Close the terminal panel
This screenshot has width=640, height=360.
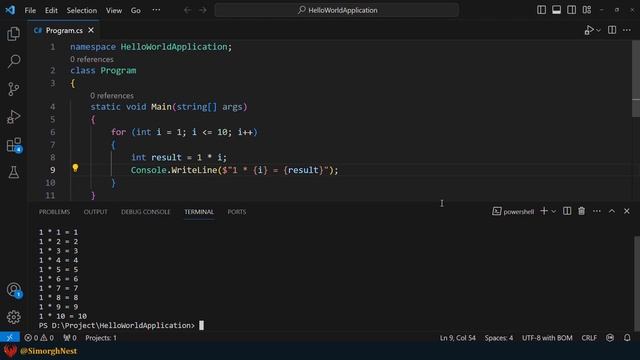pyautogui.click(x=627, y=211)
